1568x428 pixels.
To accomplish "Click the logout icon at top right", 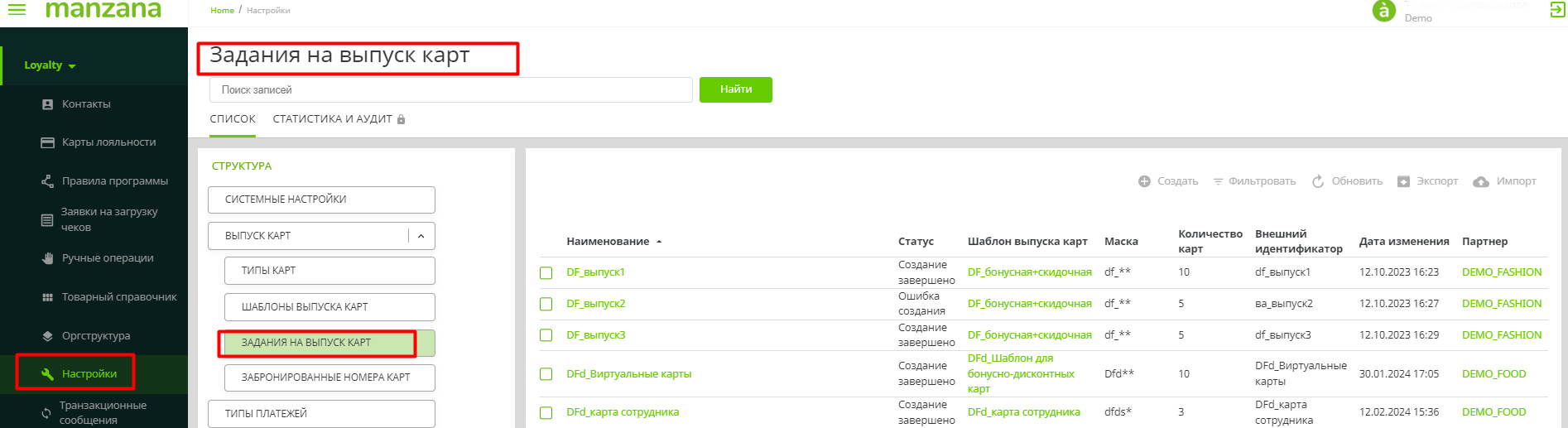I will (1557, 10).
